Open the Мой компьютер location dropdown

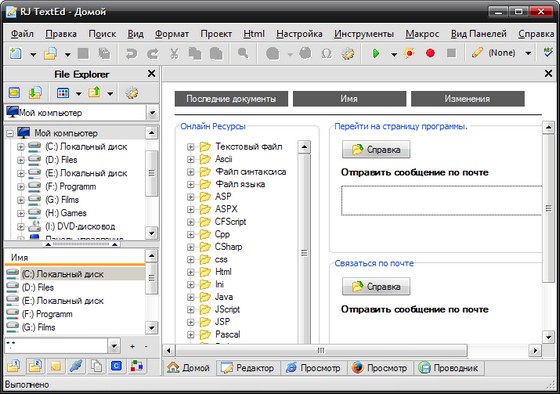click(152, 113)
